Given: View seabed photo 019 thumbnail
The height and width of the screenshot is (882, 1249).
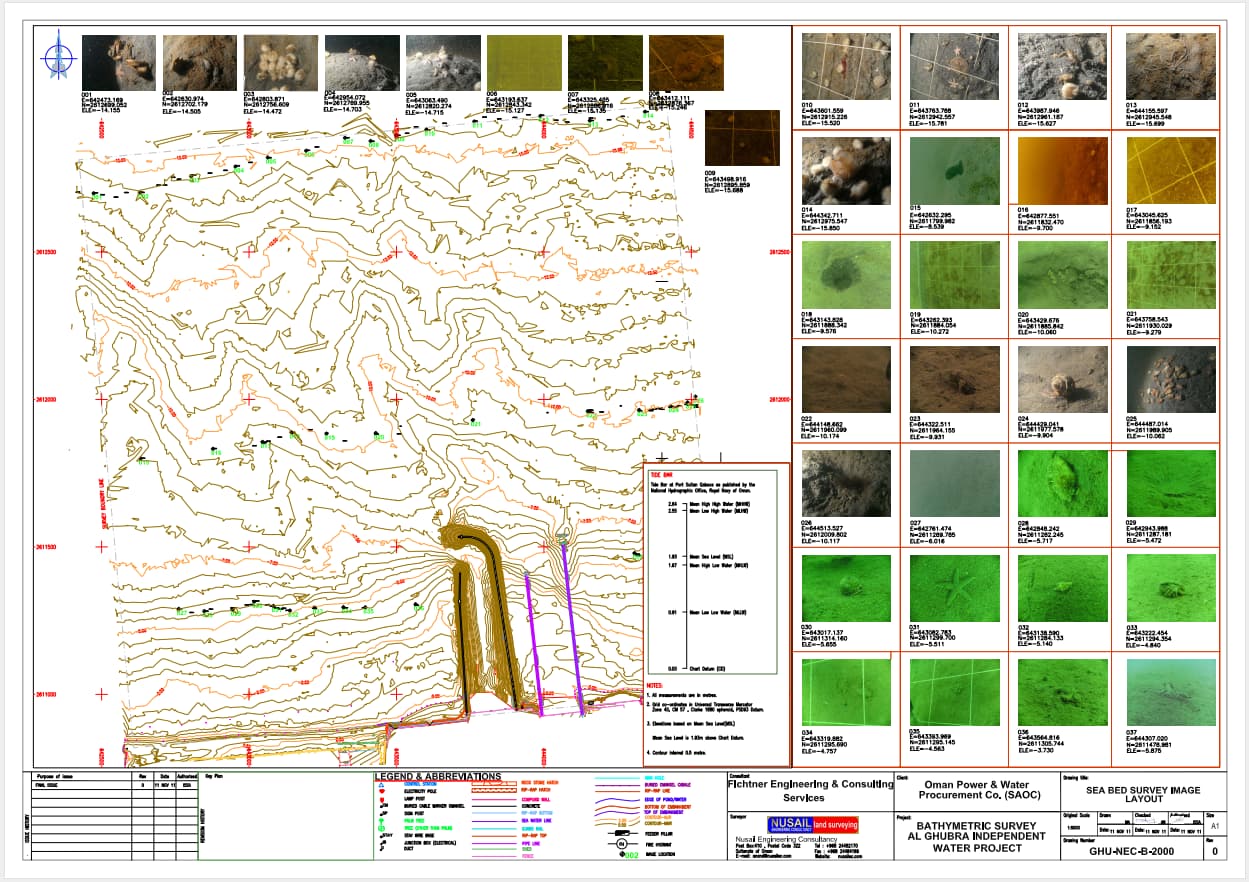Looking at the screenshot, I should tap(954, 275).
